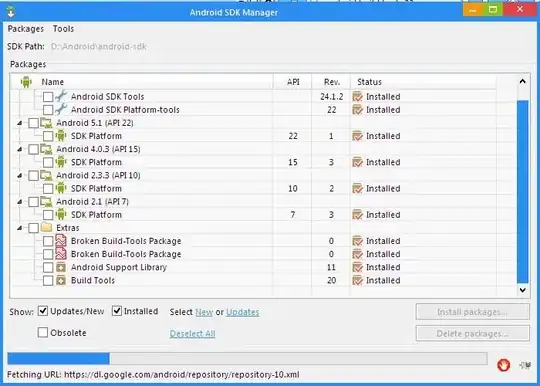Screen dimensions: 540x386
Task: Check the Android 4.0.3 (API 15) group checkbox
Action: [33, 149]
